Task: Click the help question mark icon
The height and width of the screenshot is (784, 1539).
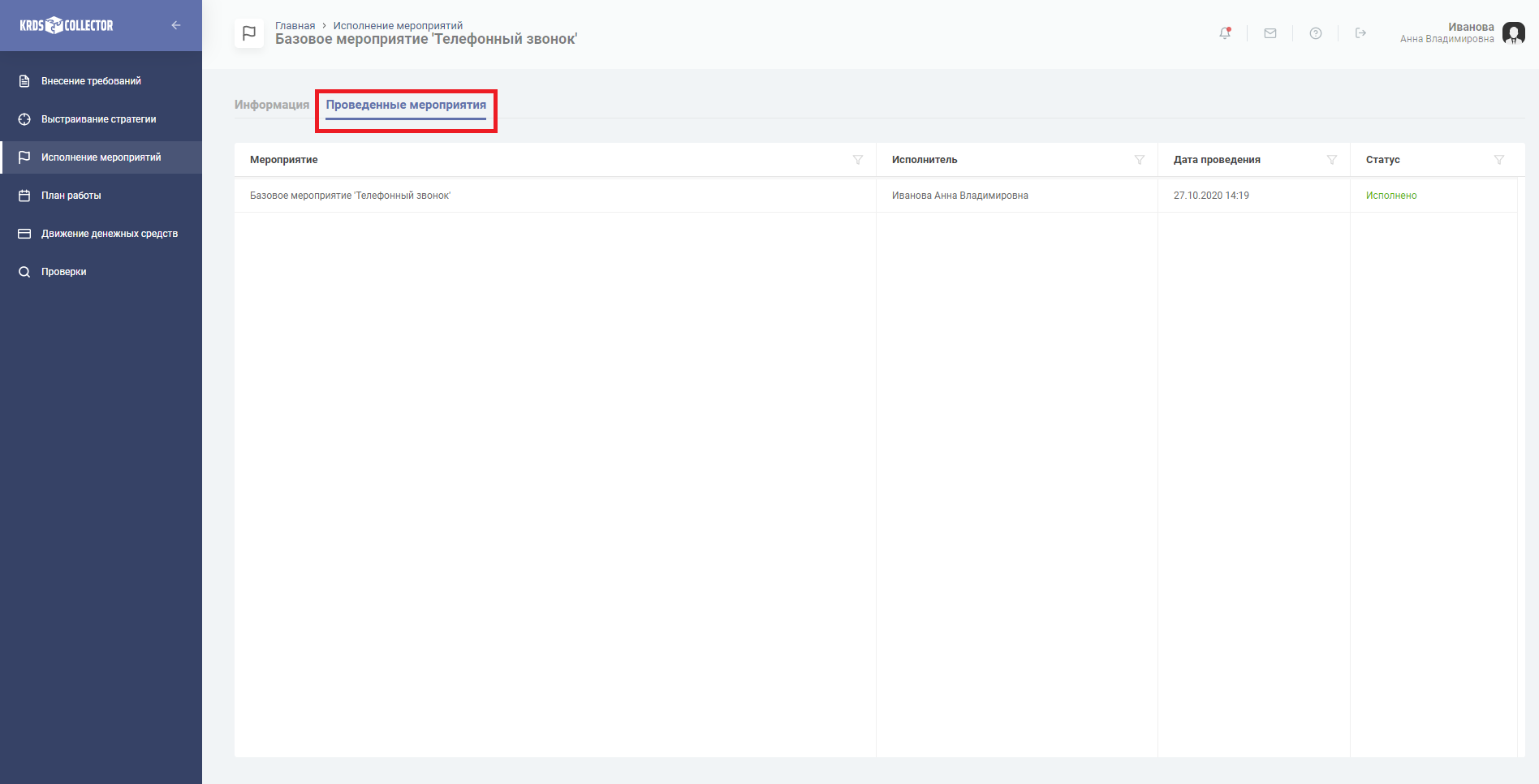Action: click(x=1316, y=33)
